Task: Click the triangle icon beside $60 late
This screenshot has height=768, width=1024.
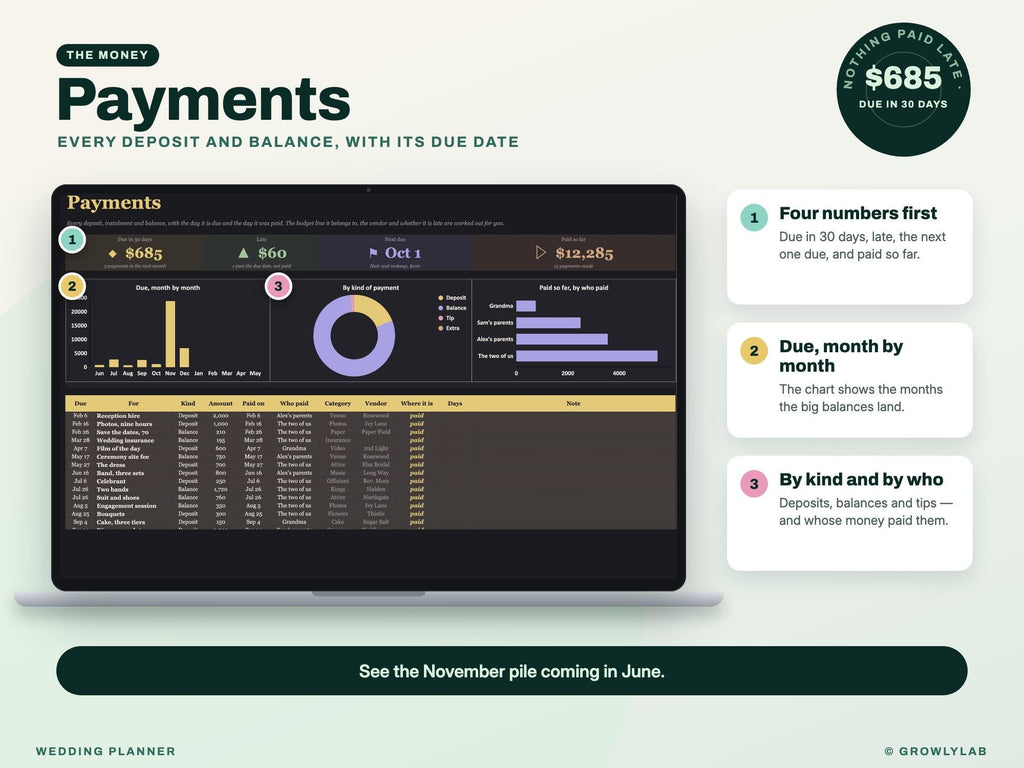Action: pos(244,253)
